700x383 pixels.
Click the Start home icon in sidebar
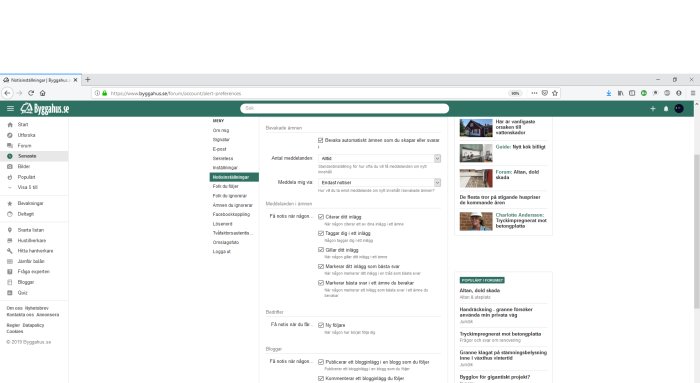tap(10, 125)
